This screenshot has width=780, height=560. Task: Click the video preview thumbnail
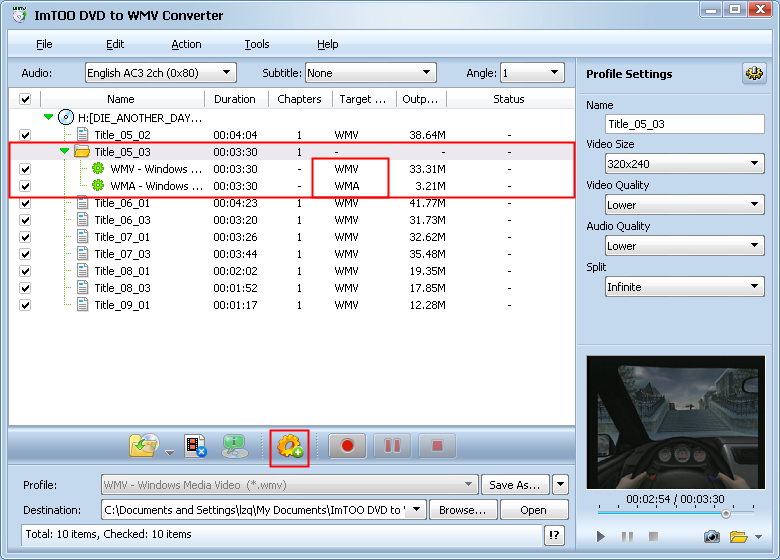pyautogui.click(x=676, y=422)
